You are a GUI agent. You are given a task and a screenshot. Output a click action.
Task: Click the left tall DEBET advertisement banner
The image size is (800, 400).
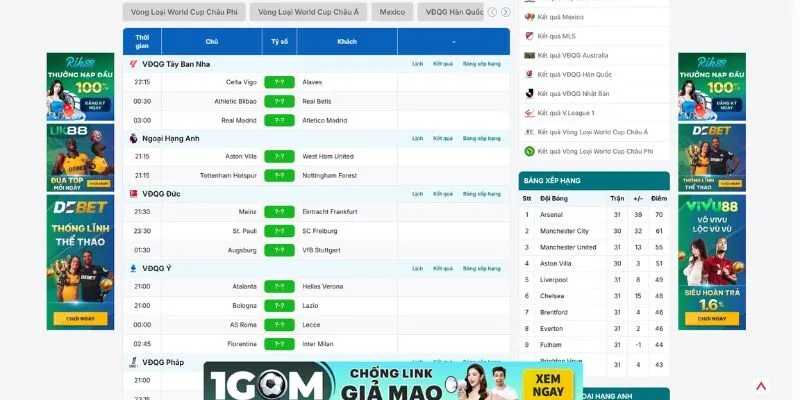(x=81, y=262)
